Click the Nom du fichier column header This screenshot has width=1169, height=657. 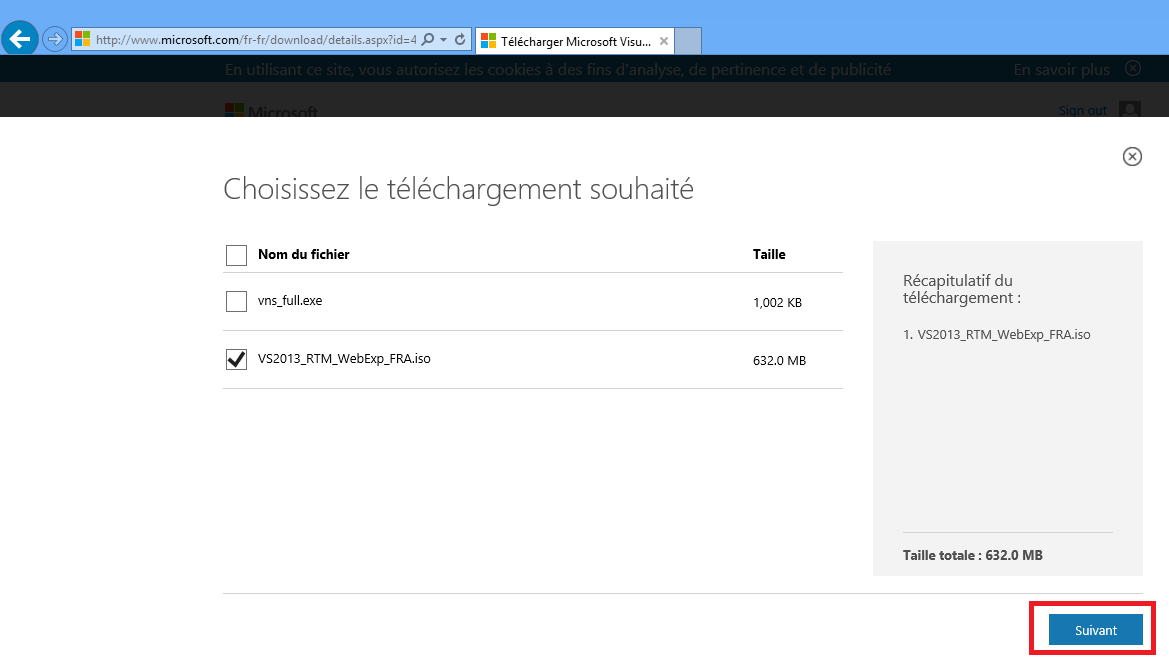click(303, 254)
